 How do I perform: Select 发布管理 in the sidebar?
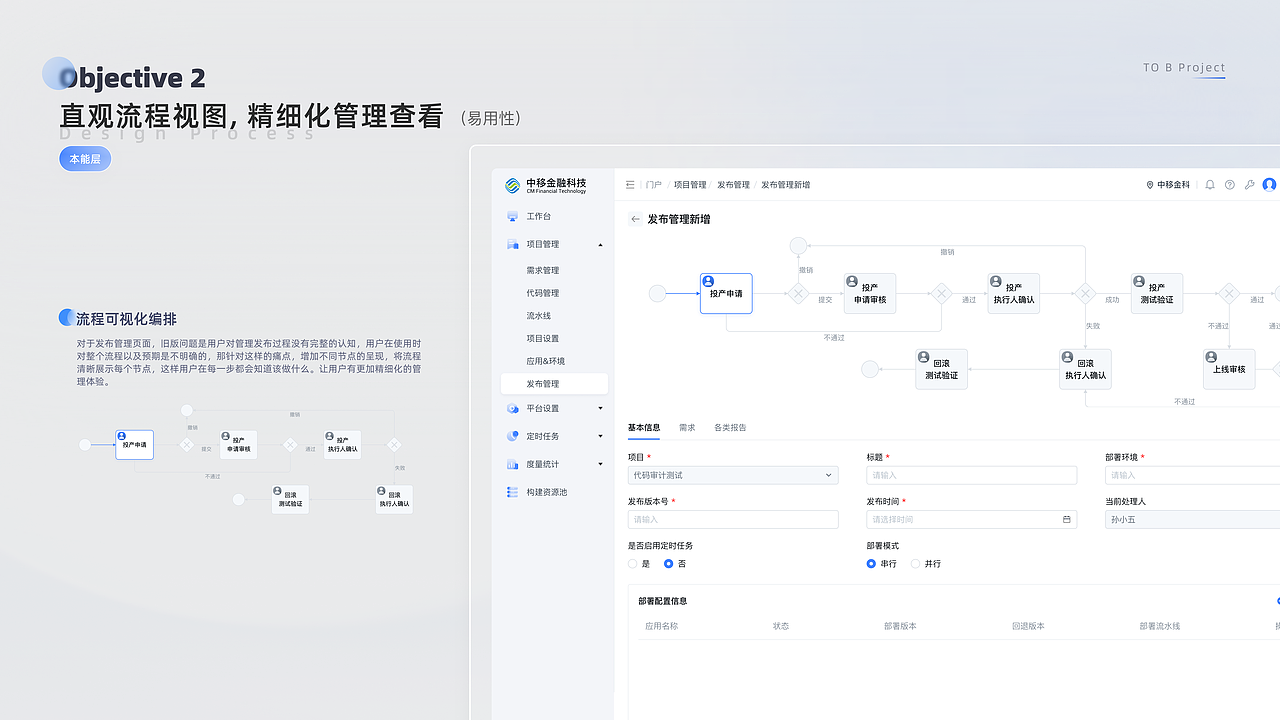click(x=554, y=384)
